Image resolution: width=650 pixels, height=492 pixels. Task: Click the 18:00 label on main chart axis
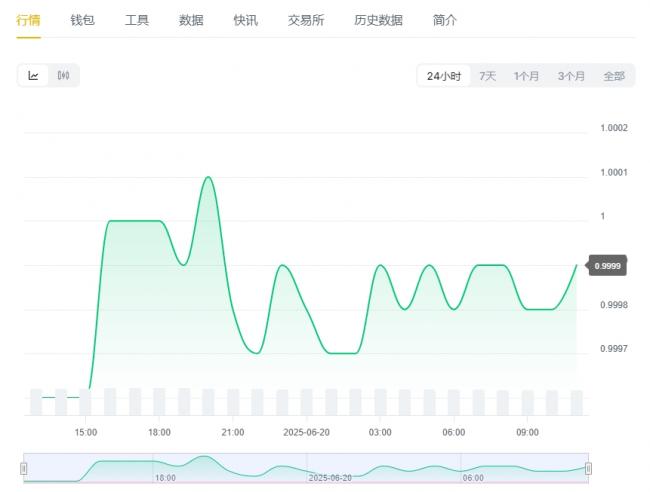tap(159, 432)
